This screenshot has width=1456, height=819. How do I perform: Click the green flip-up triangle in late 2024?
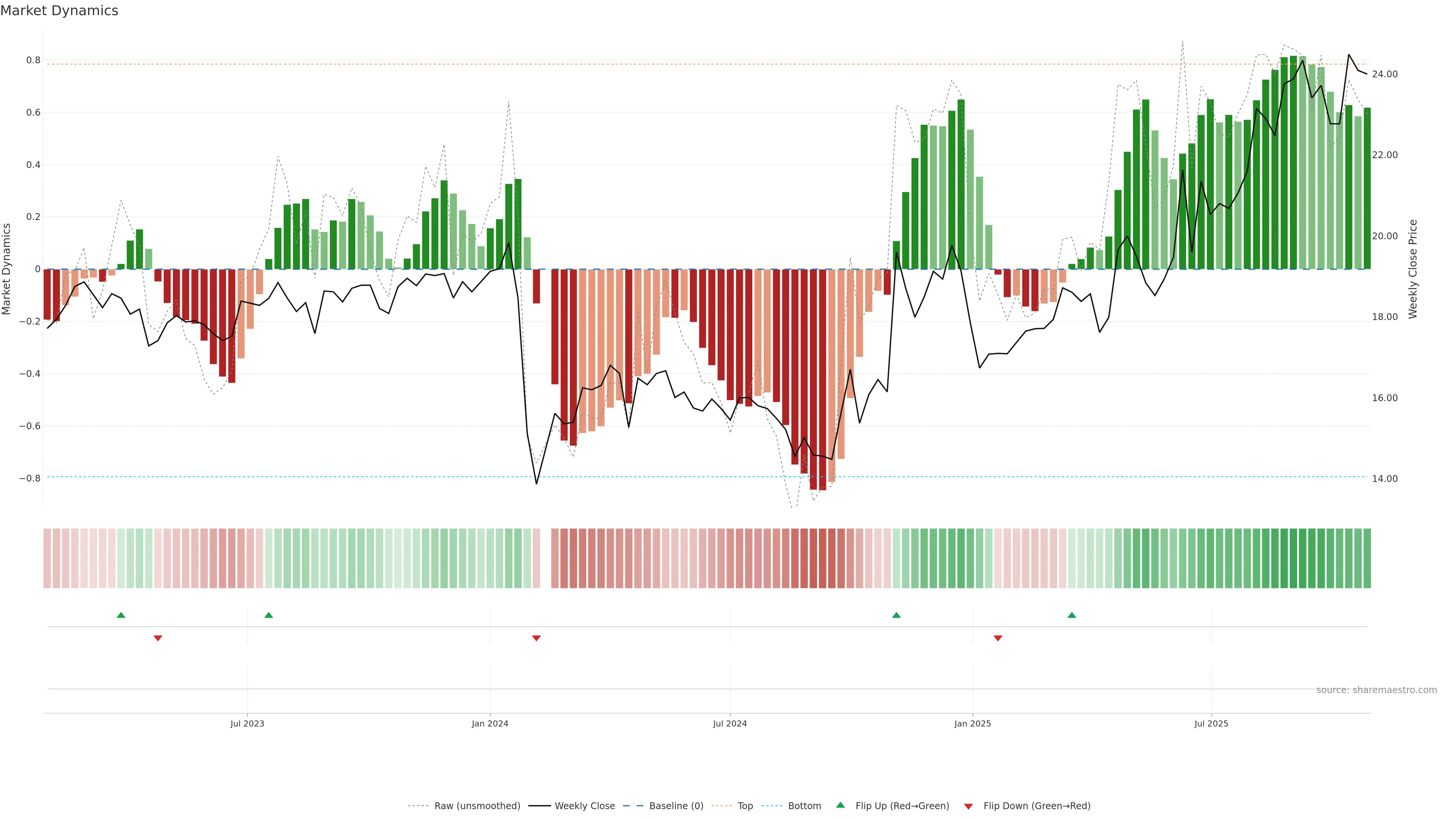(x=896, y=615)
